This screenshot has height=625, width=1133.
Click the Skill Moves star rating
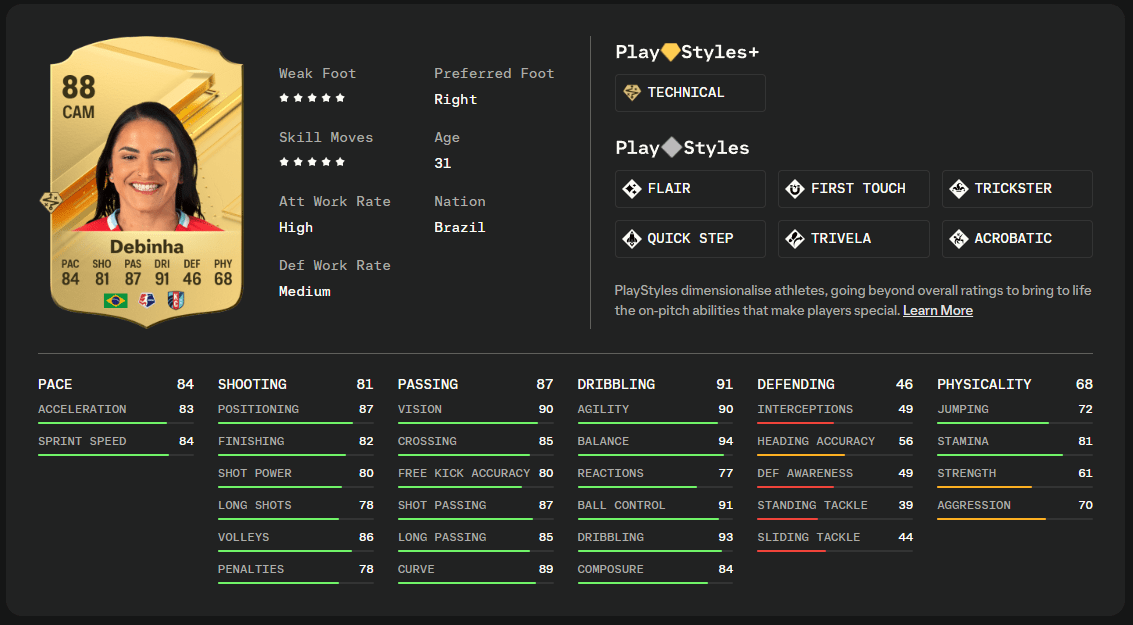pyautogui.click(x=312, y=162)
